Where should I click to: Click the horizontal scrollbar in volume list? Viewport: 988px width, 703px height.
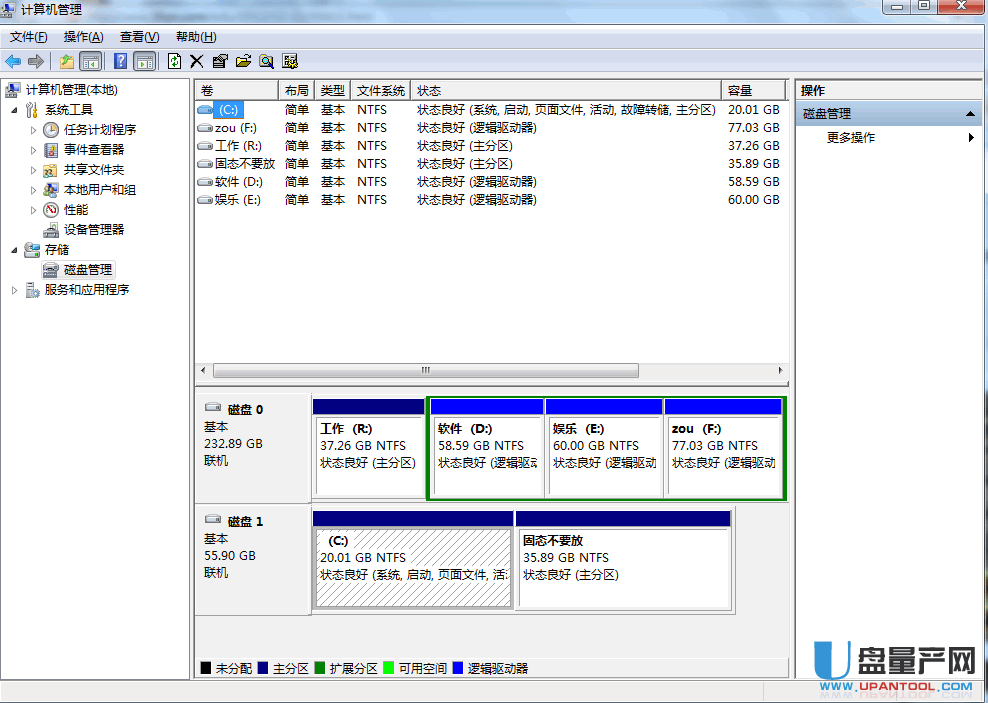coord(425,370)
